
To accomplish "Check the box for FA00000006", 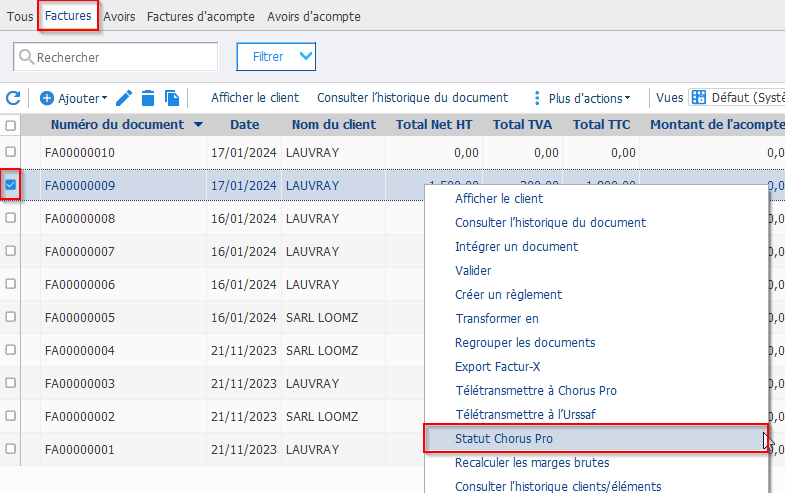I will [x=10, y=284].
